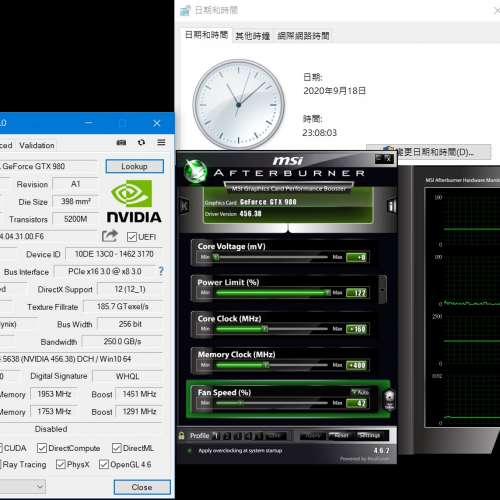Refresh GPU-Z sensor data
The image size is (500, 500).
pos(141,142)
